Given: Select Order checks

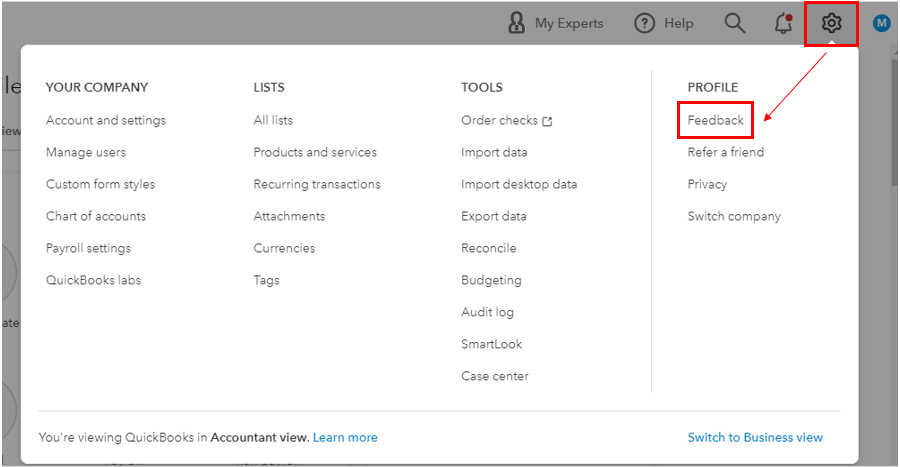Looking at the screenshot, I should tap(499, 120).
